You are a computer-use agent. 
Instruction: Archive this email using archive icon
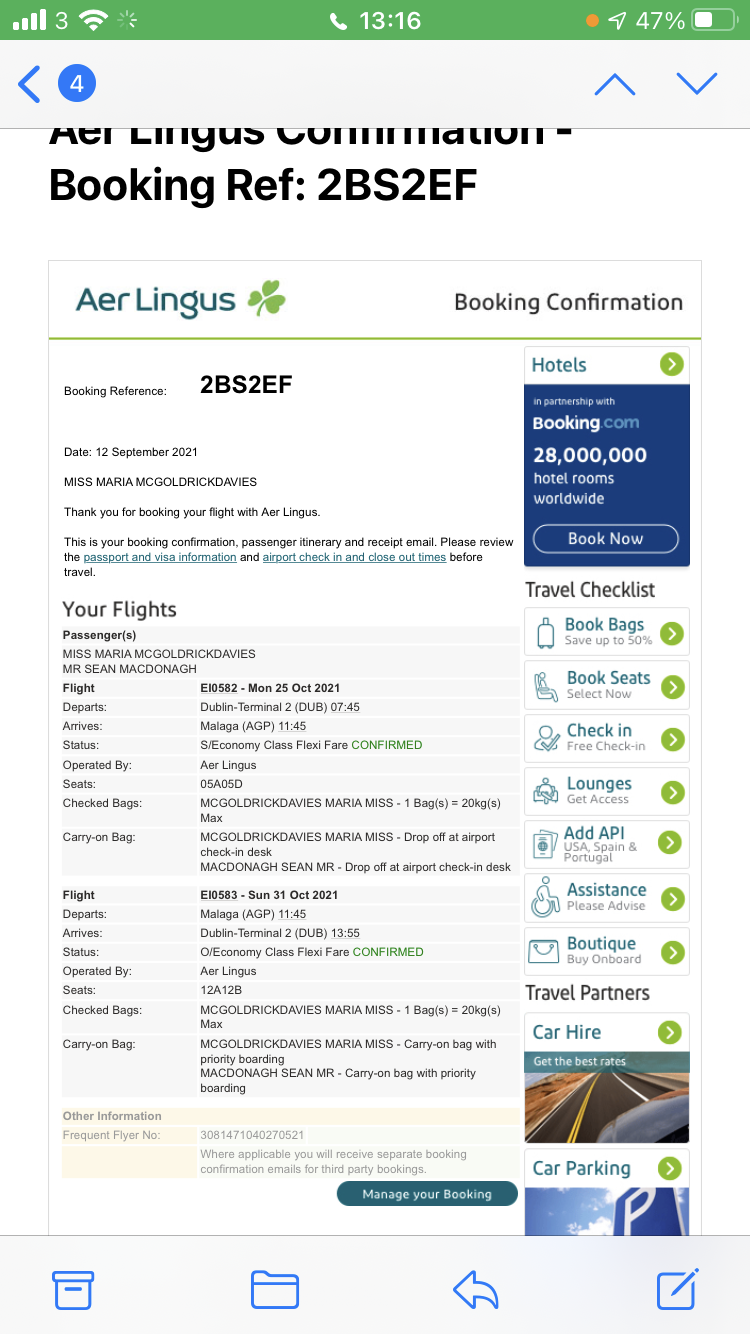point(73,1290)
